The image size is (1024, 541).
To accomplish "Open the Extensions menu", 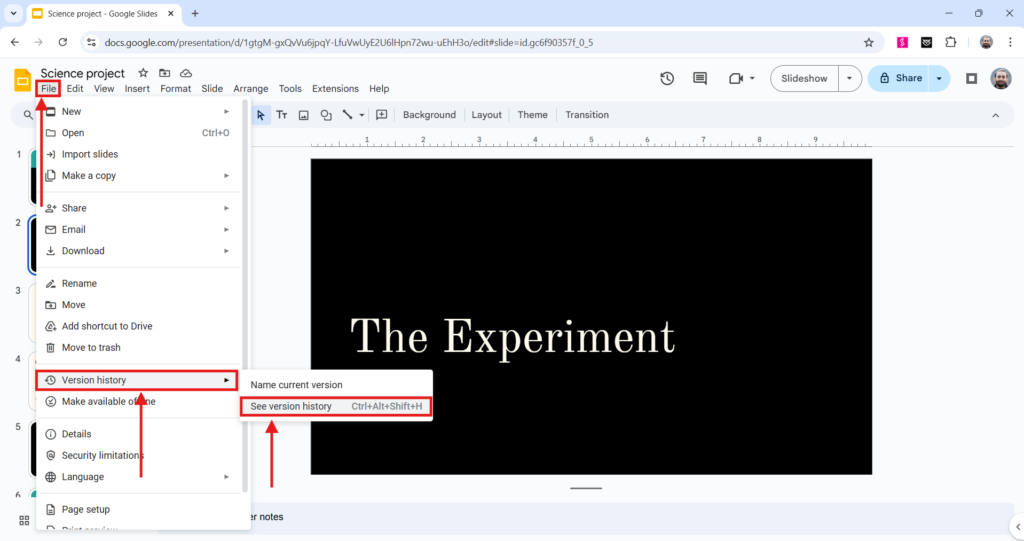I will pyautogui.click(x=335, y=89).
